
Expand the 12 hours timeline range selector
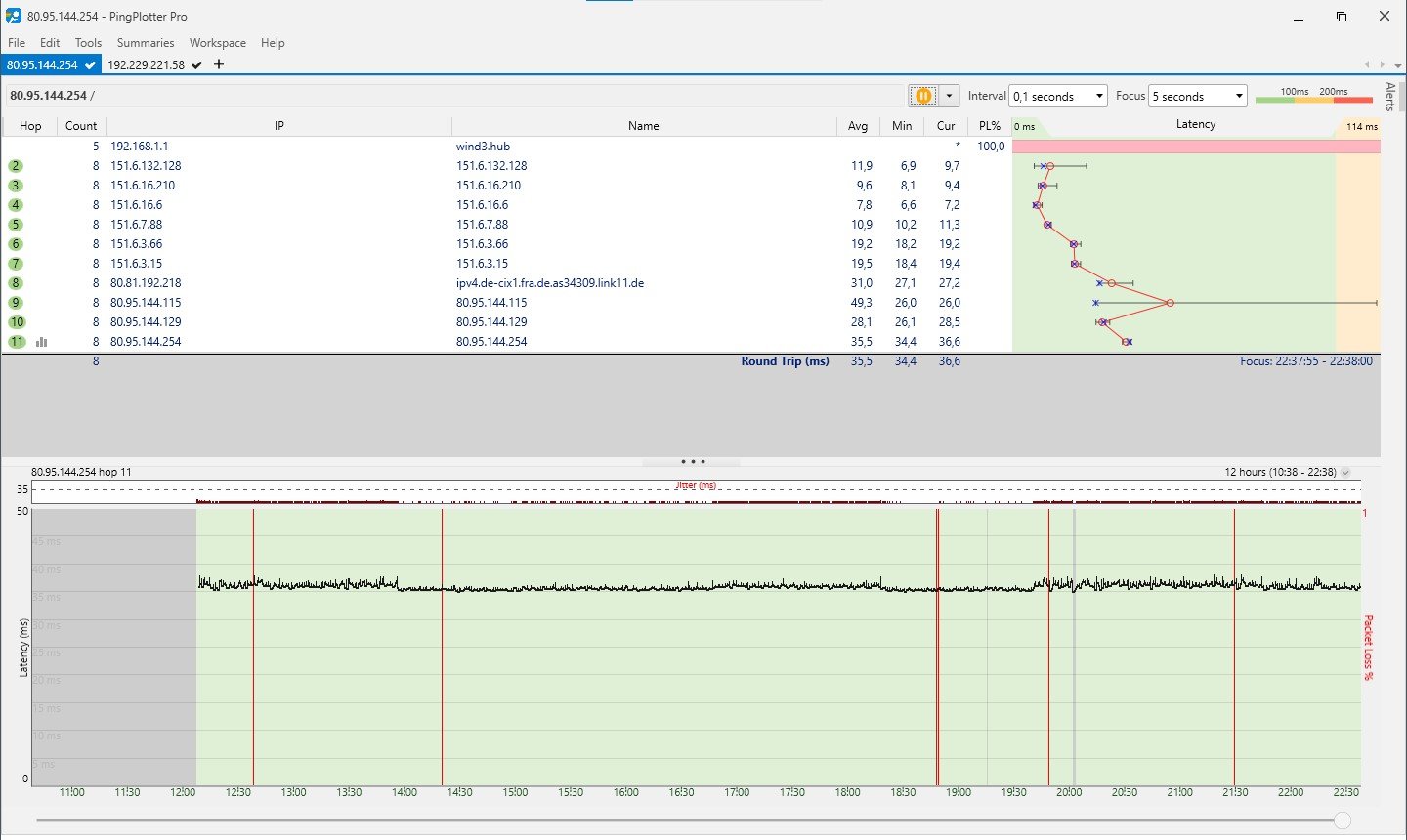point(1345,472)
